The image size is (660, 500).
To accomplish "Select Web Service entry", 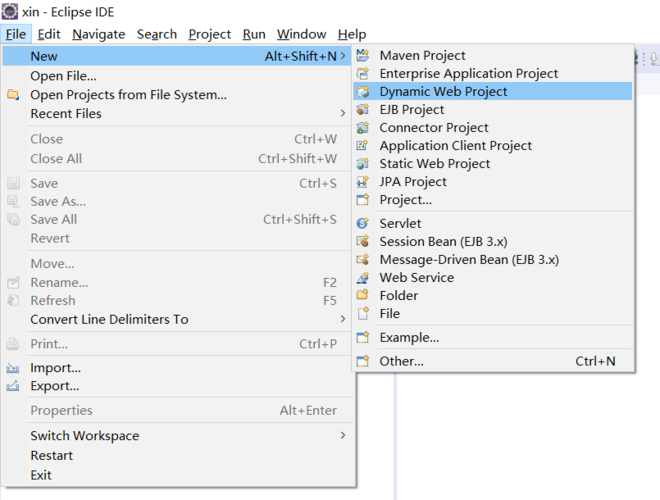I will (492, 278).
